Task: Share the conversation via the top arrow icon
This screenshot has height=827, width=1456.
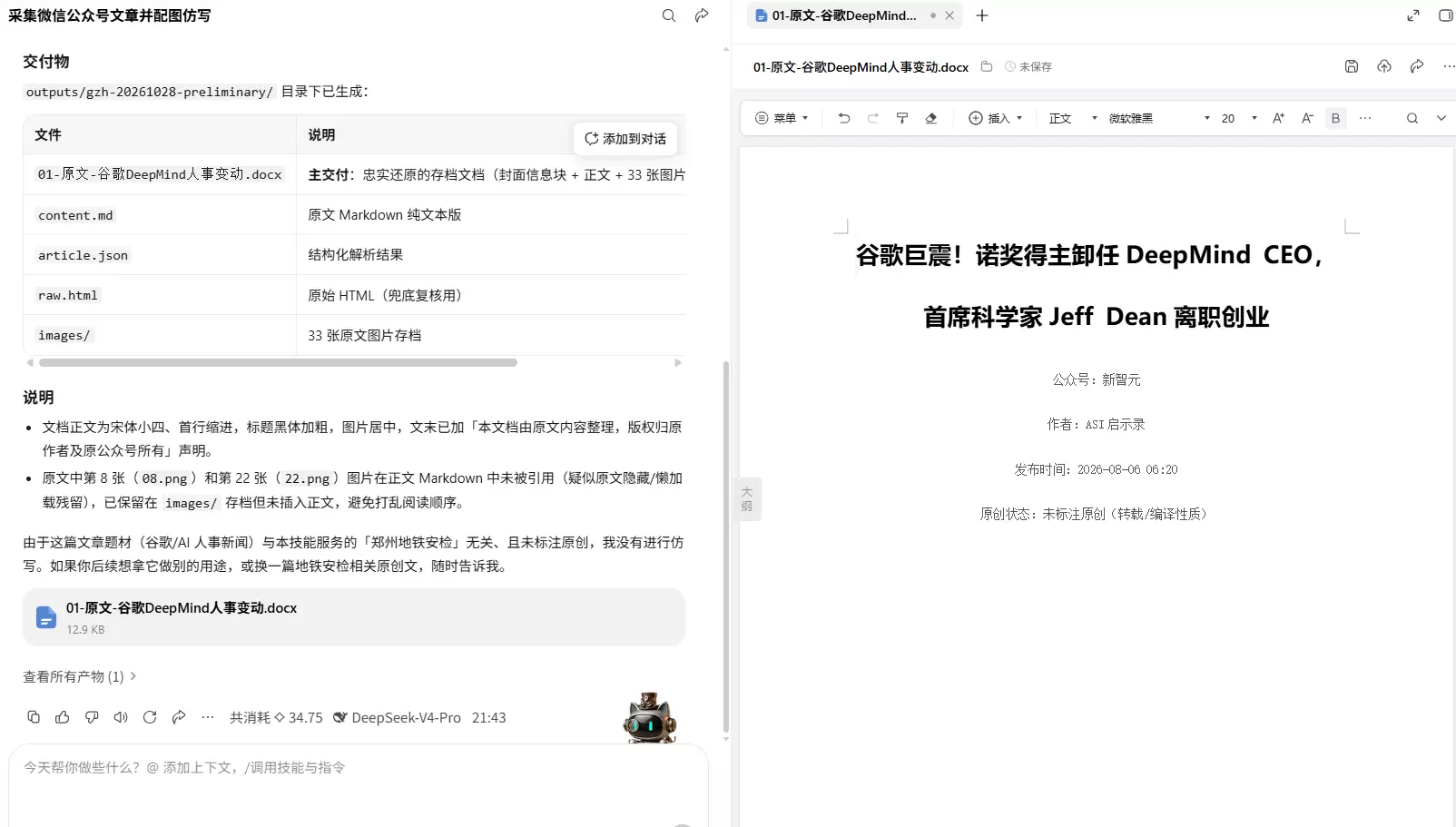Action: (x=702, y=15)
